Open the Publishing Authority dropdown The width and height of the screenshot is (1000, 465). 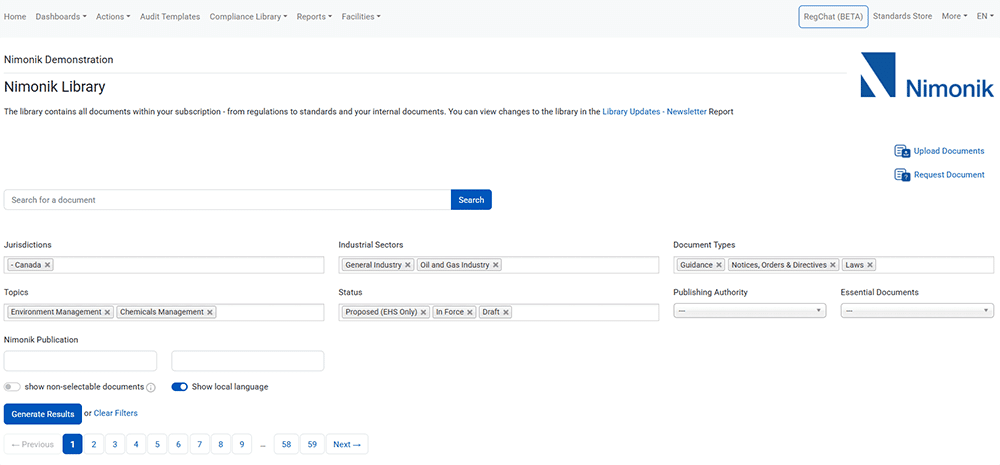(749, 311)
